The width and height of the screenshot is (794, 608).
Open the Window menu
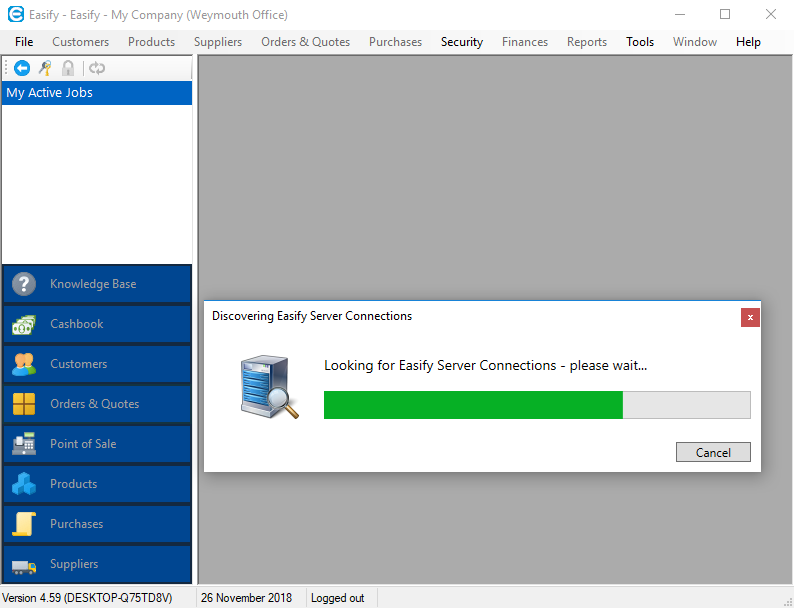(x=695, y=42)
